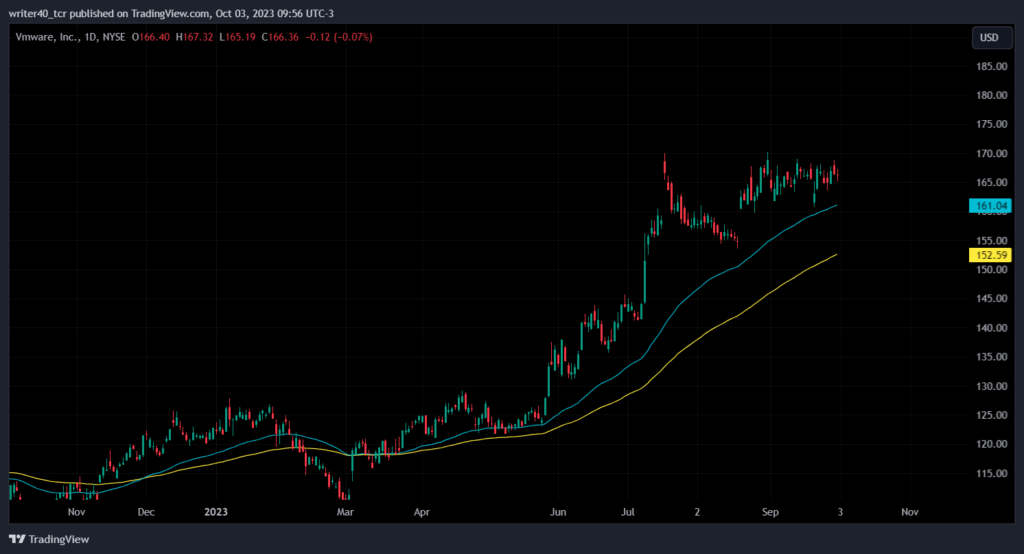Click the 170.00 price axis label
The image size is (1024, 554).
[x=991, y=154]
